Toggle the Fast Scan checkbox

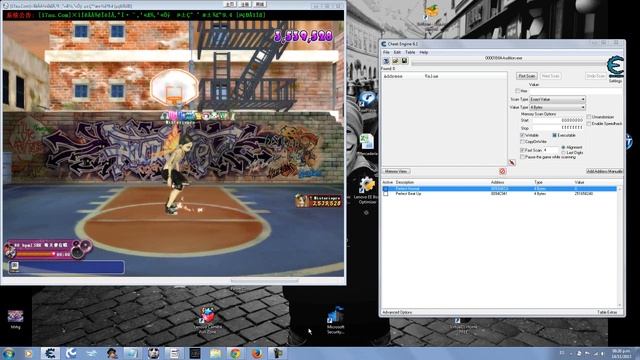[x=522, y=150]
